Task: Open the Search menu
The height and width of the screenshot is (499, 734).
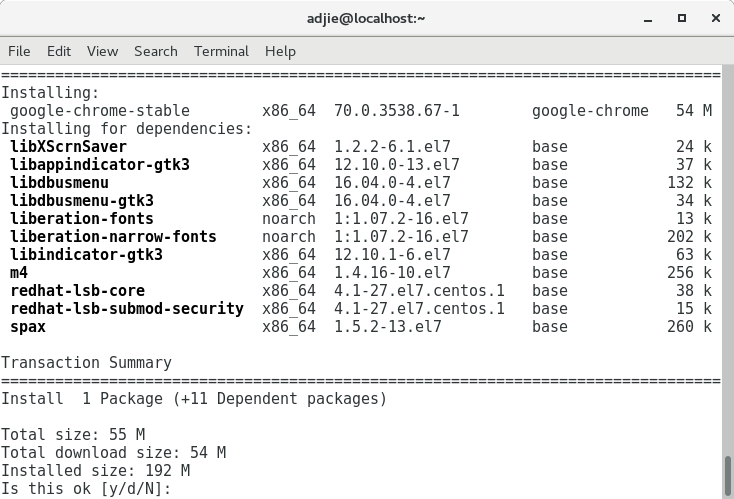Action: [x=155, y=51]
